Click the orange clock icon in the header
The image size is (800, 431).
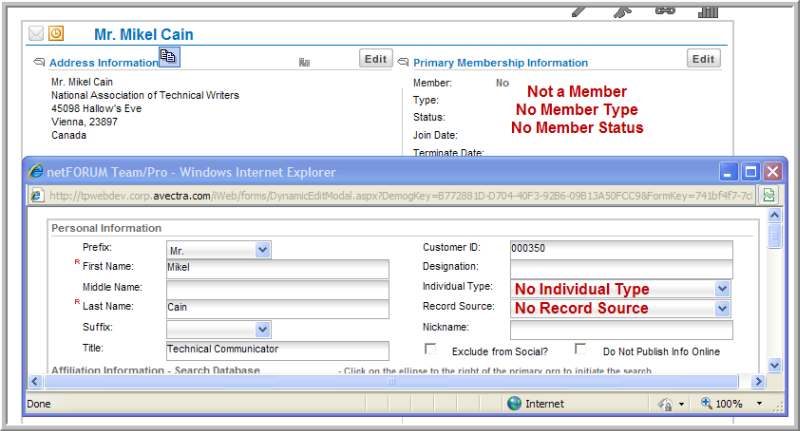coord(56,34)
